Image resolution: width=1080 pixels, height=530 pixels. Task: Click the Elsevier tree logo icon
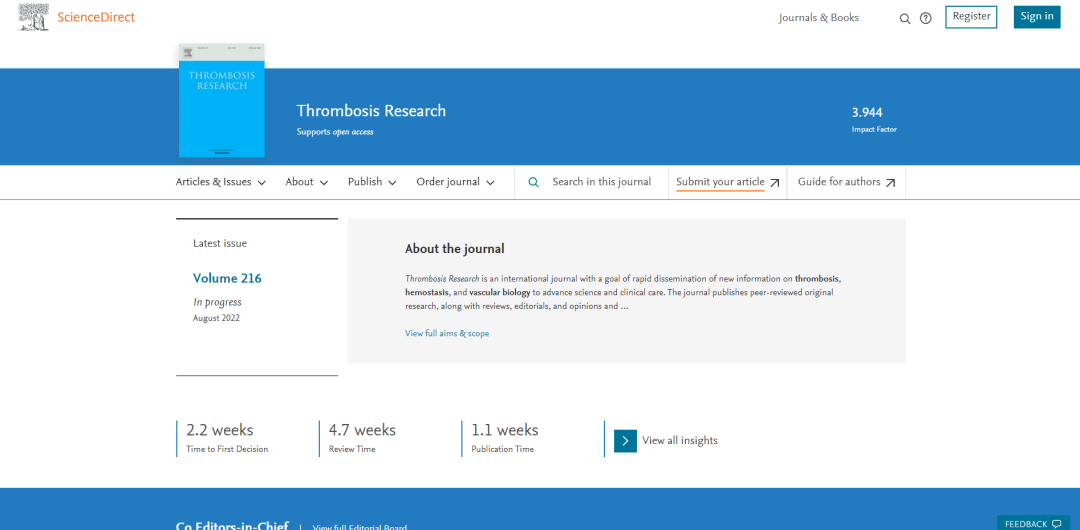(34, 17)
